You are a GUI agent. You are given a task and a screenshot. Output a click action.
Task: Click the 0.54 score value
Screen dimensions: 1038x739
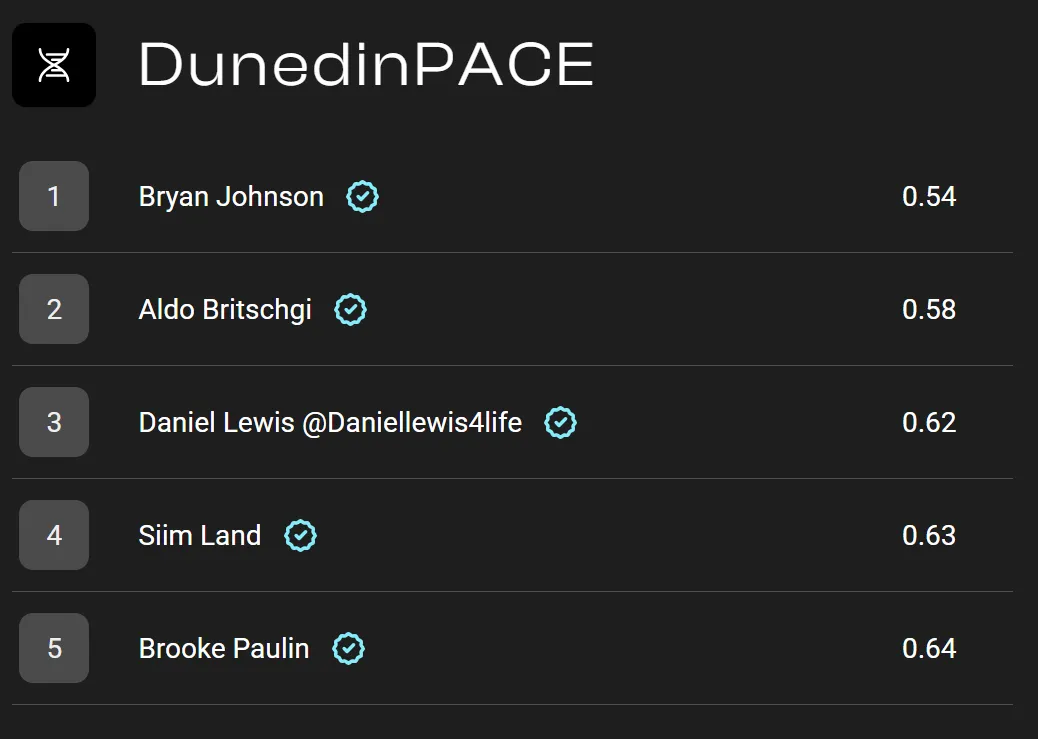929,197
